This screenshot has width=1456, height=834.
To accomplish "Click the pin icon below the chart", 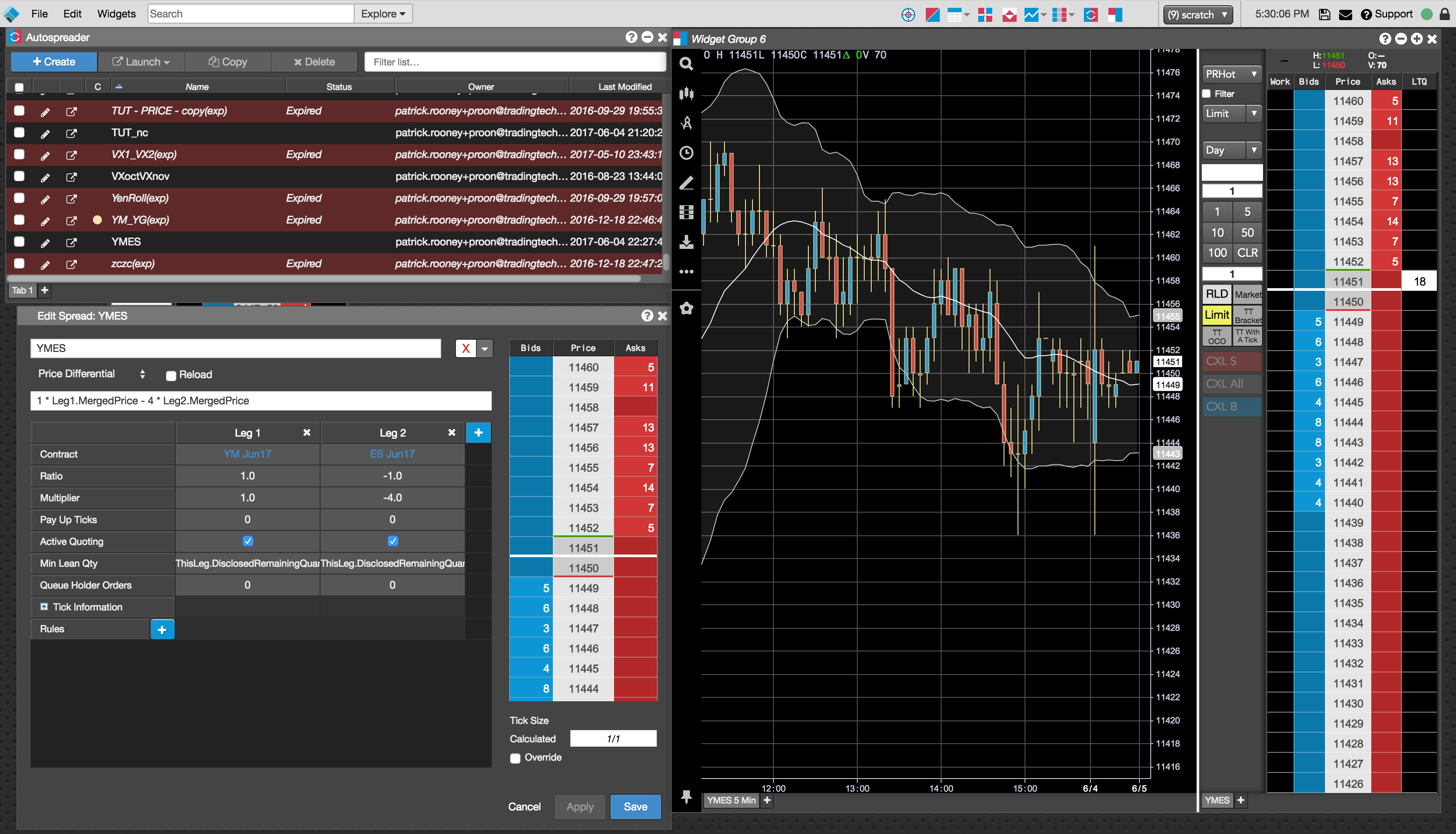I will (686, 797).
